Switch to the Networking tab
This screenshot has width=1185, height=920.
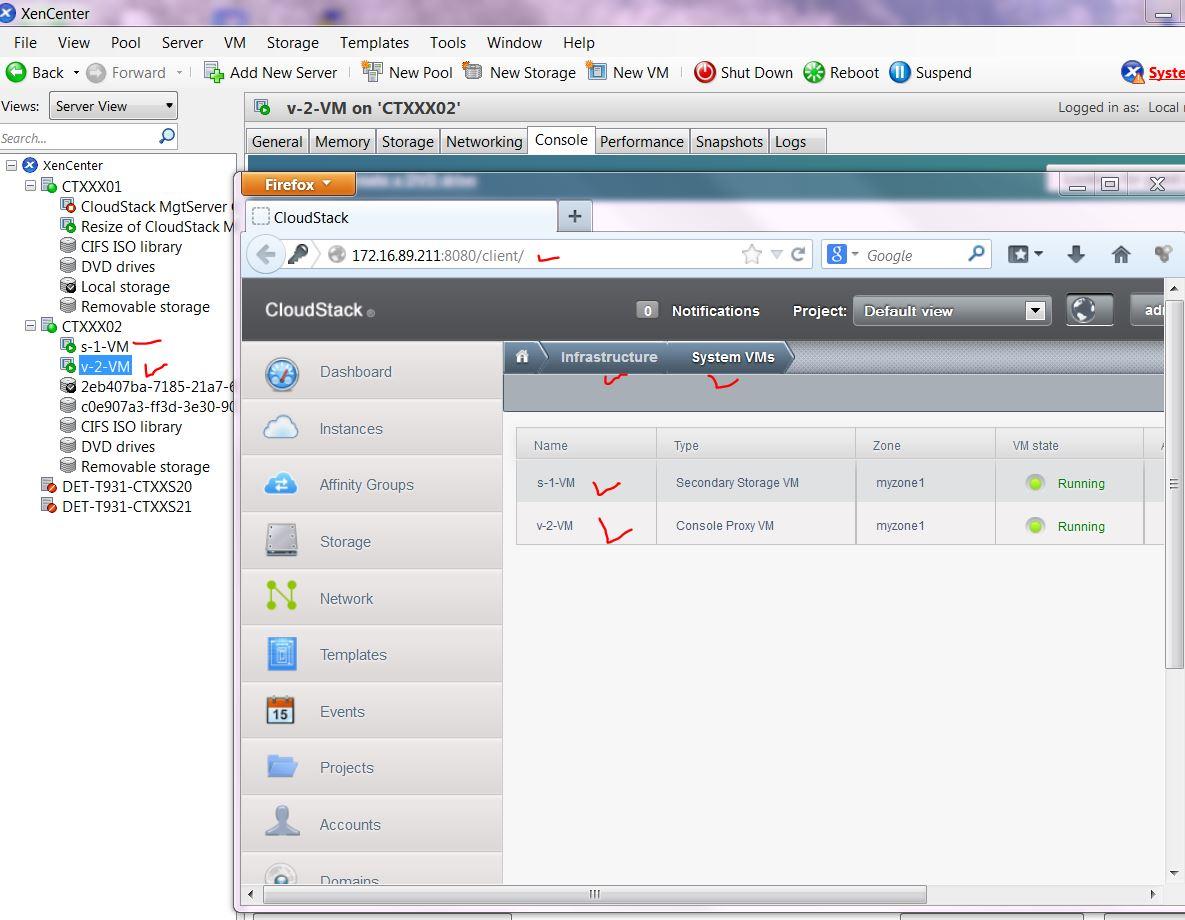point(484,141)
